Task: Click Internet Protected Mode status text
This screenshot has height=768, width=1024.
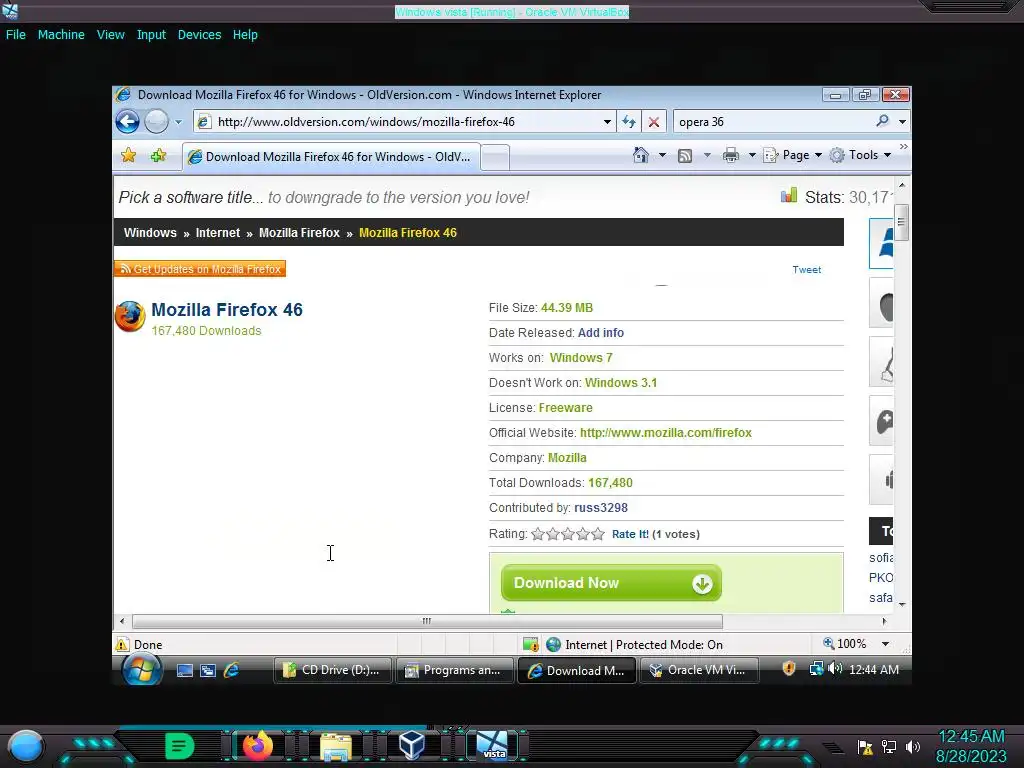Action: coord(644,645)
